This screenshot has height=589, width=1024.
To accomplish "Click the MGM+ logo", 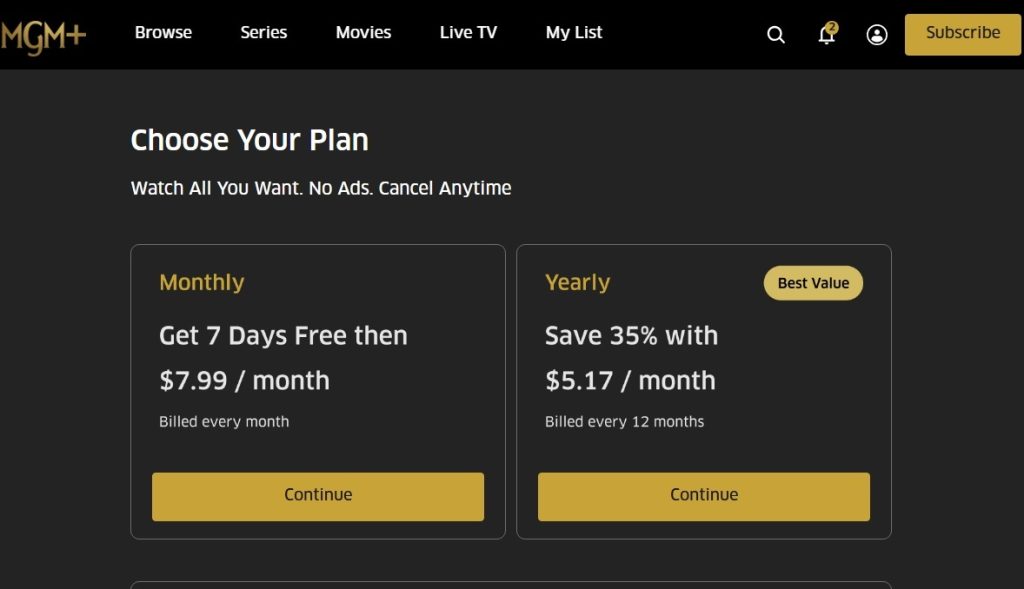I will [46, 33].
